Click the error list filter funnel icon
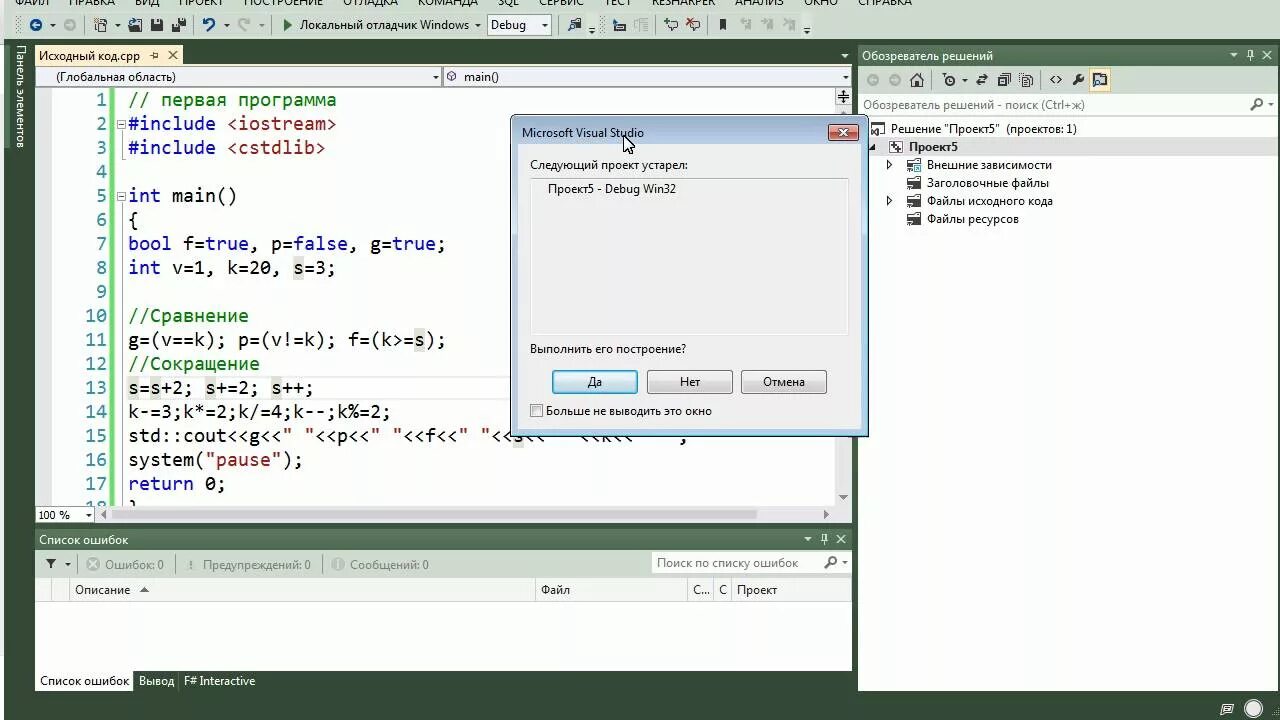This screenshot has width=1280, height=720. pyautogui.click(x=51, y=564)
